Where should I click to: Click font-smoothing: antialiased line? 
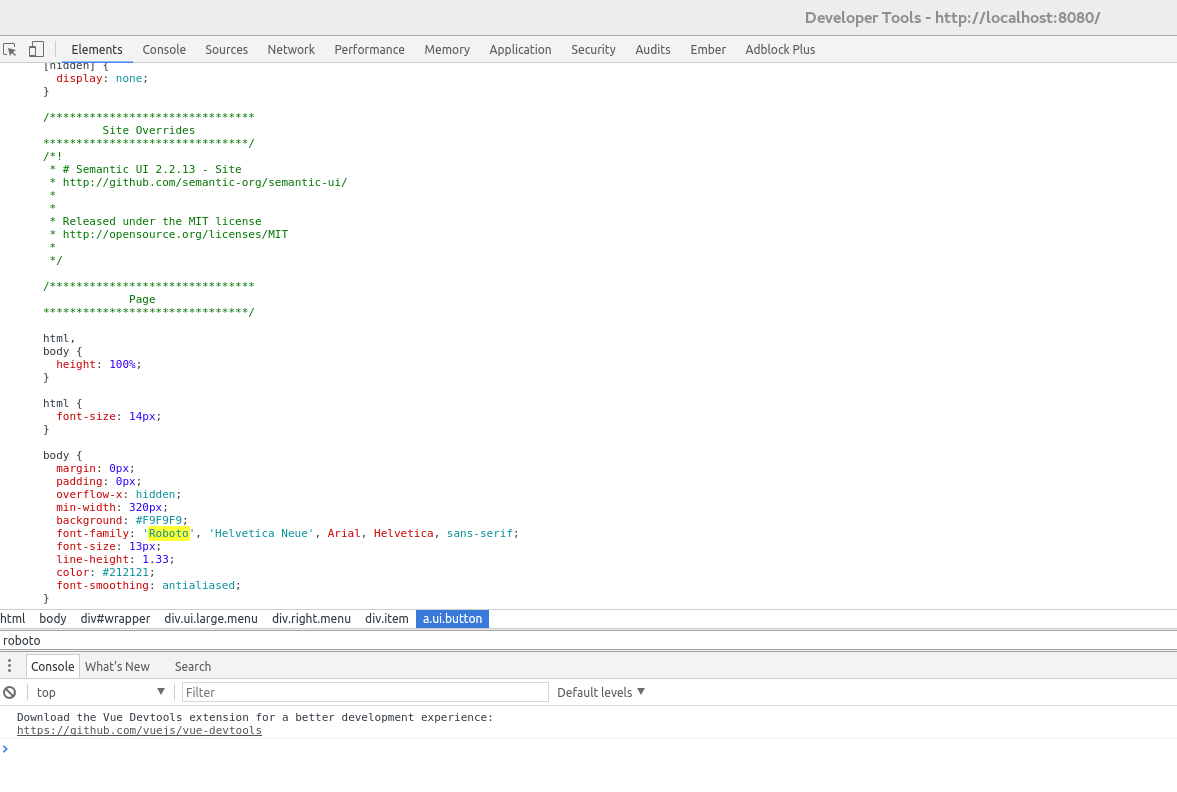coord(149,585)
